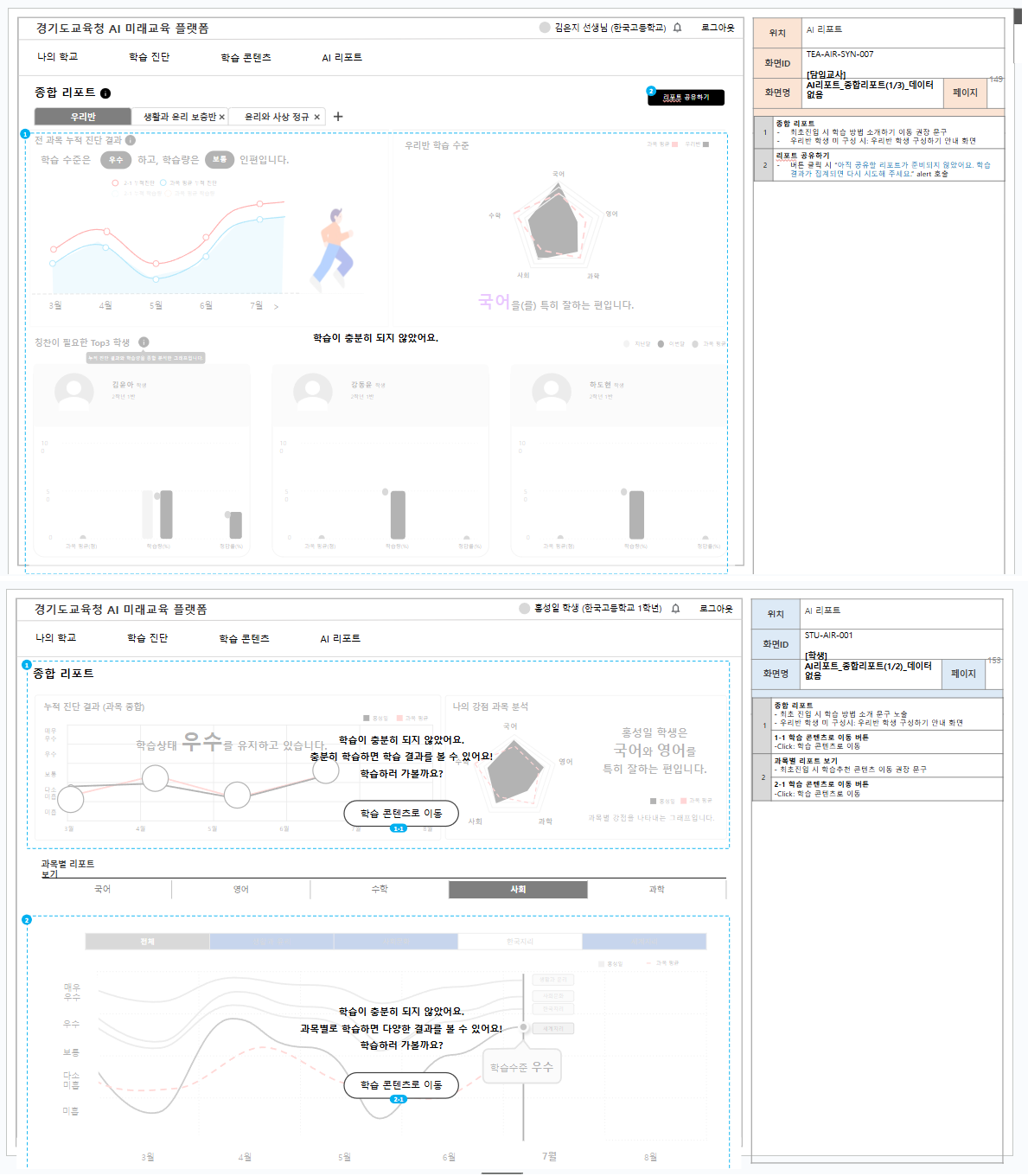Close the 생활과 윤리 보충반 tab

(222, 118)
